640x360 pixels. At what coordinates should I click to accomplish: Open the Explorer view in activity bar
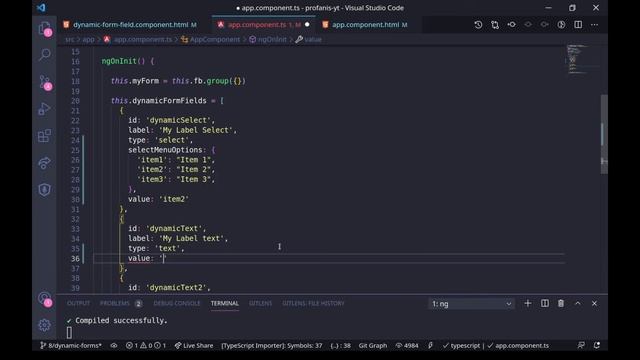[44, 29]
